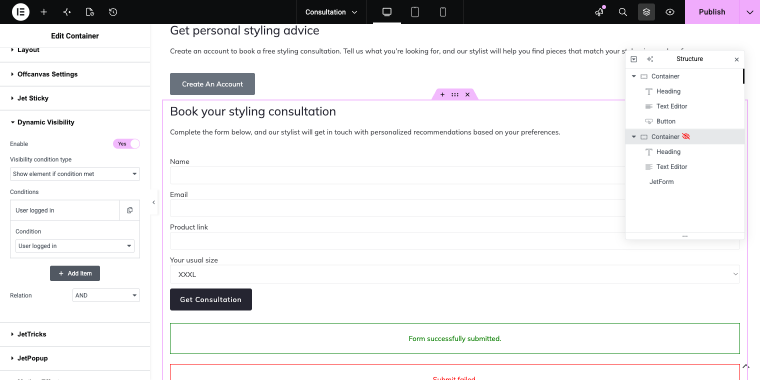The width and height of the screenshot is (760, 380).
Task: Open the Condition User logged in dropdown
Action: click(75, 246)
